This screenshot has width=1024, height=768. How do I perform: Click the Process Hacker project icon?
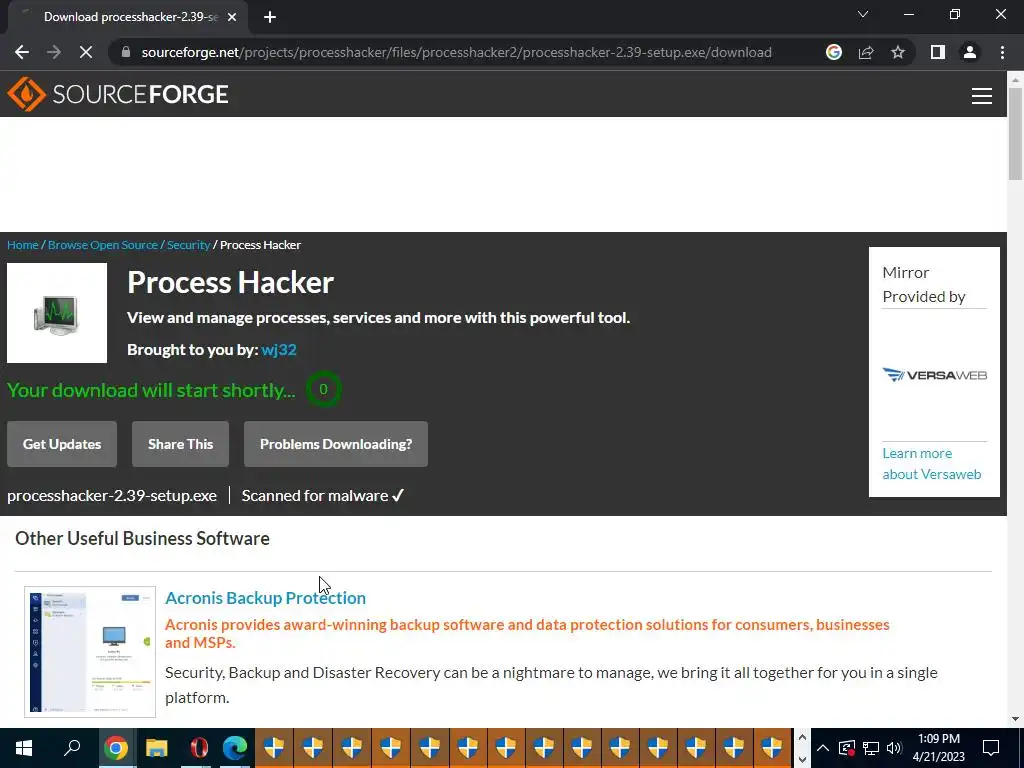tap(57, 313)
